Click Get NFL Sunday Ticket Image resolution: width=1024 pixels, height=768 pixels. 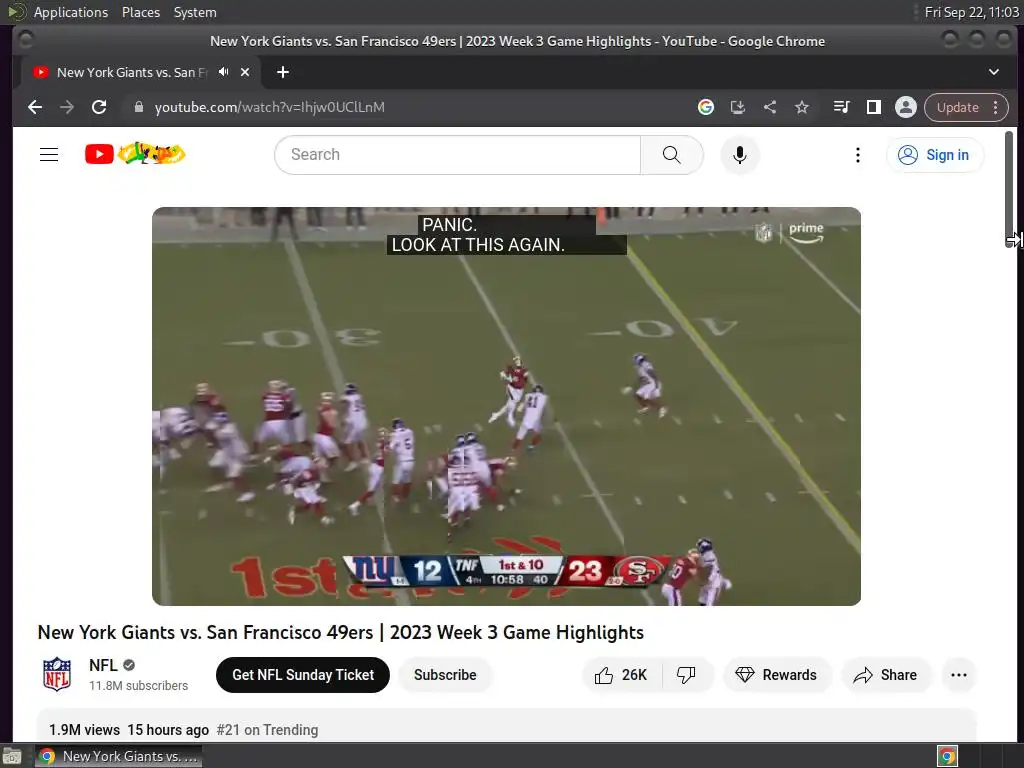[303, 675]
